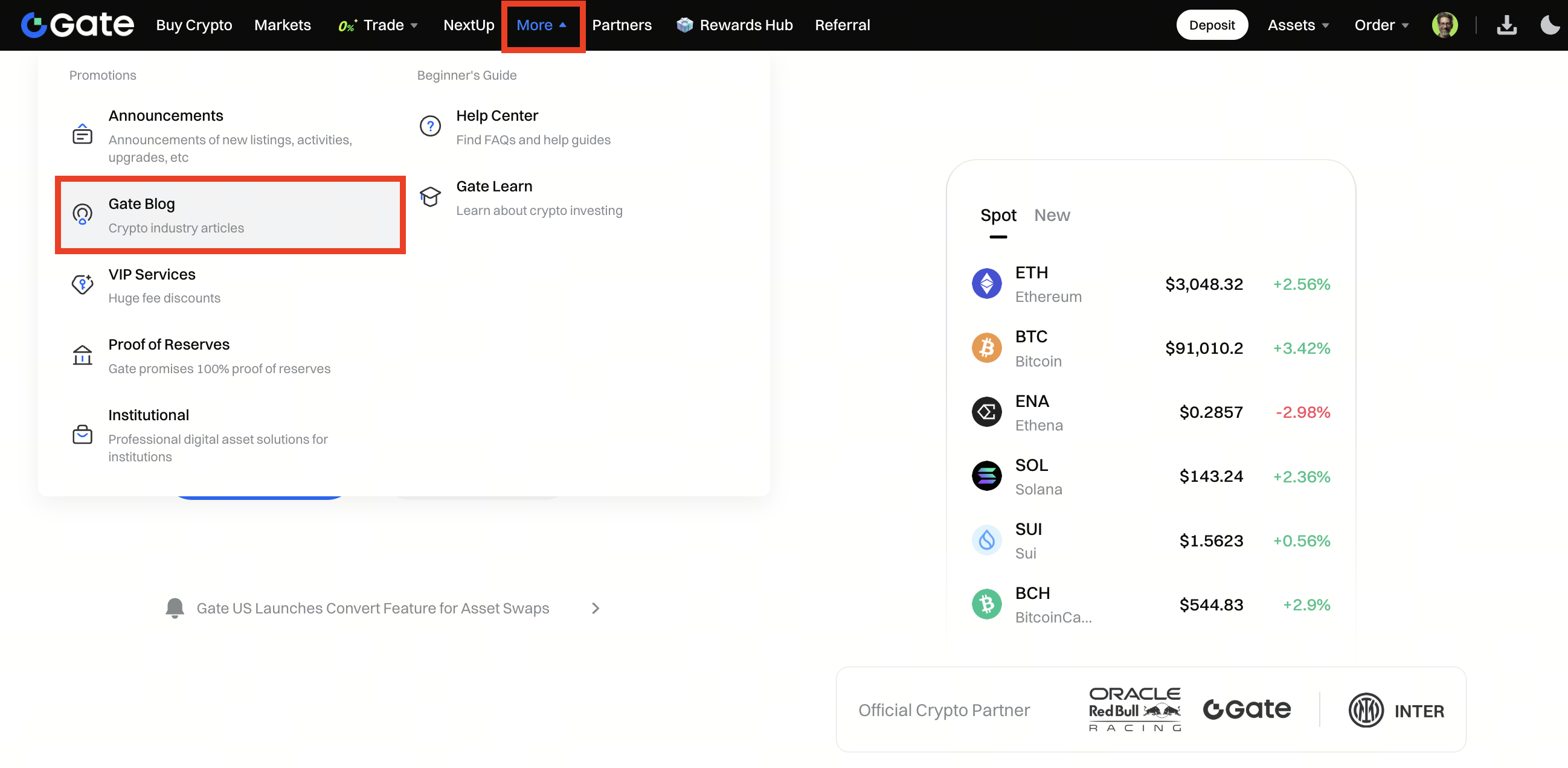Viewport: 1568px width, 768px height.
Task: Expand the Trade dropdown menu
Action: pos(383,25)
